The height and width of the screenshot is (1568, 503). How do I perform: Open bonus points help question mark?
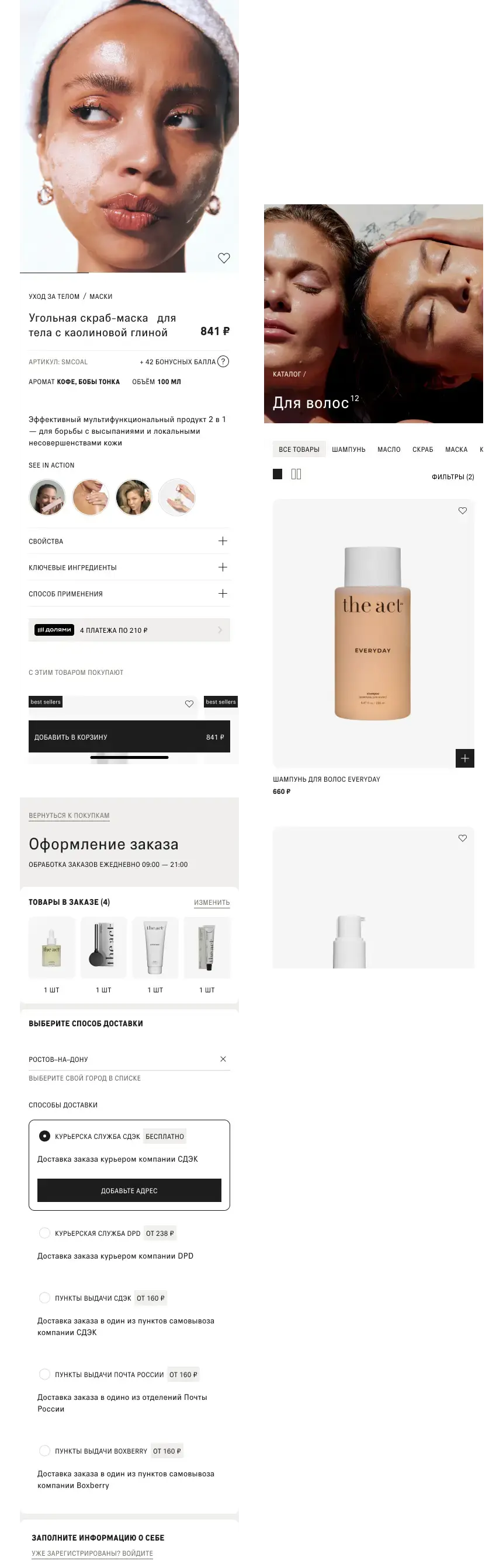tap(224, 361)
